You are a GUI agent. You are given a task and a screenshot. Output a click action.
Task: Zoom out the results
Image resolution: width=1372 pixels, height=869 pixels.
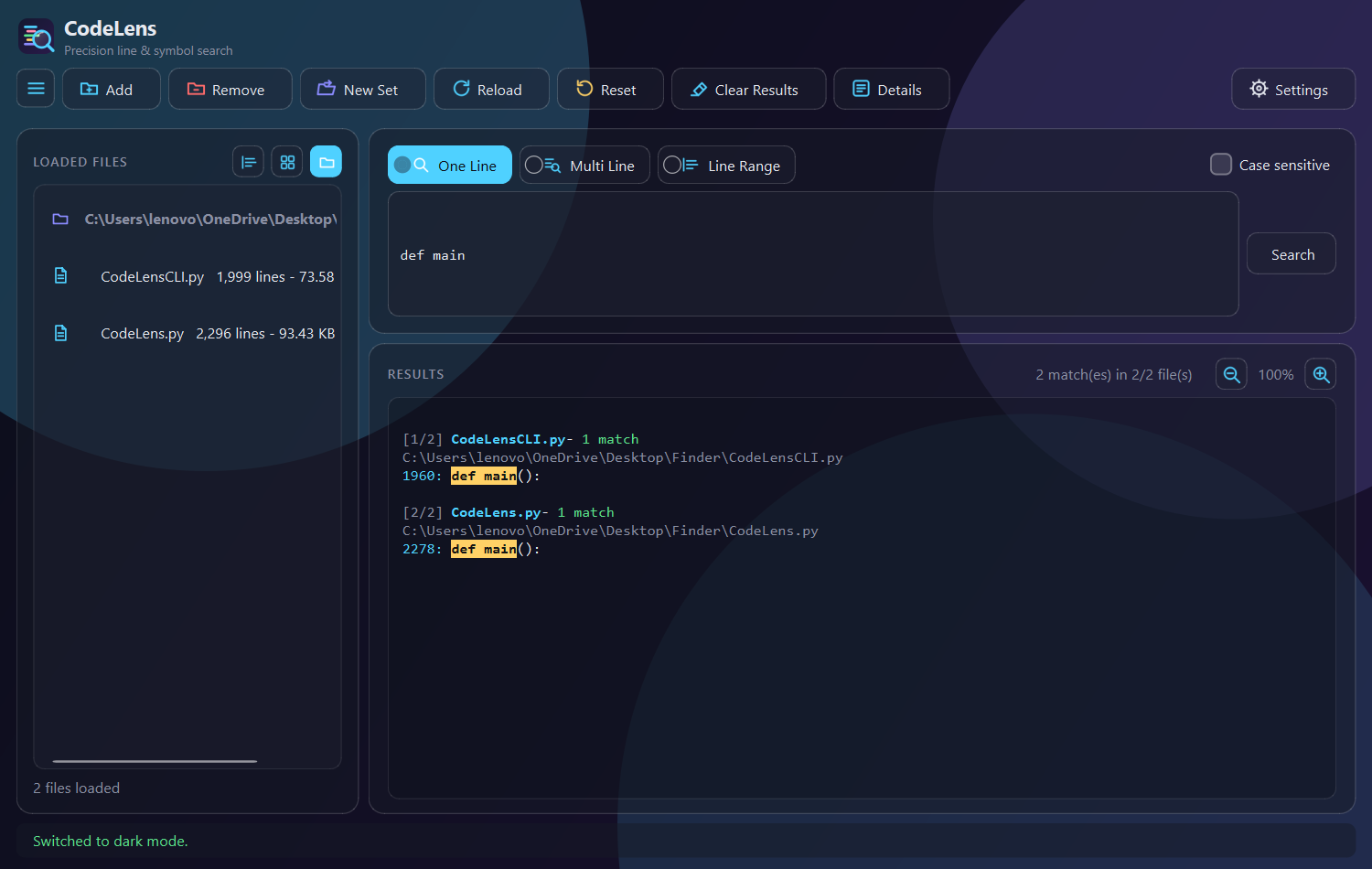point(1231,374)
